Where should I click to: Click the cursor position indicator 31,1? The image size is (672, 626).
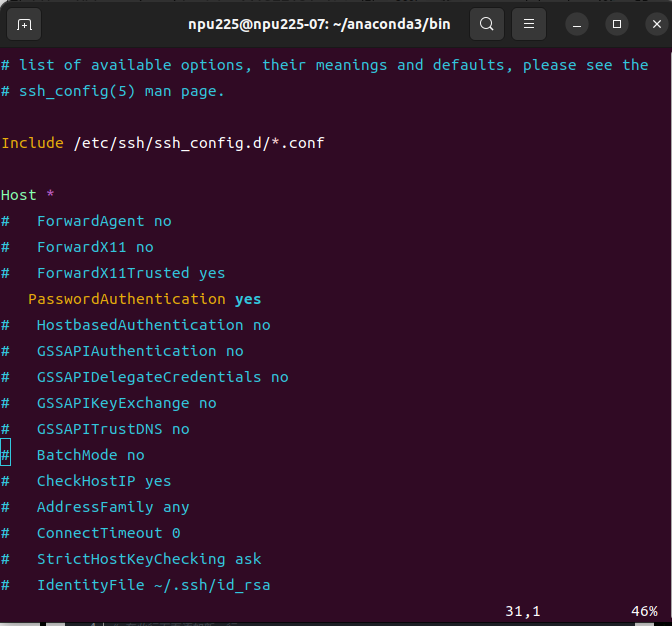point(523,611)
